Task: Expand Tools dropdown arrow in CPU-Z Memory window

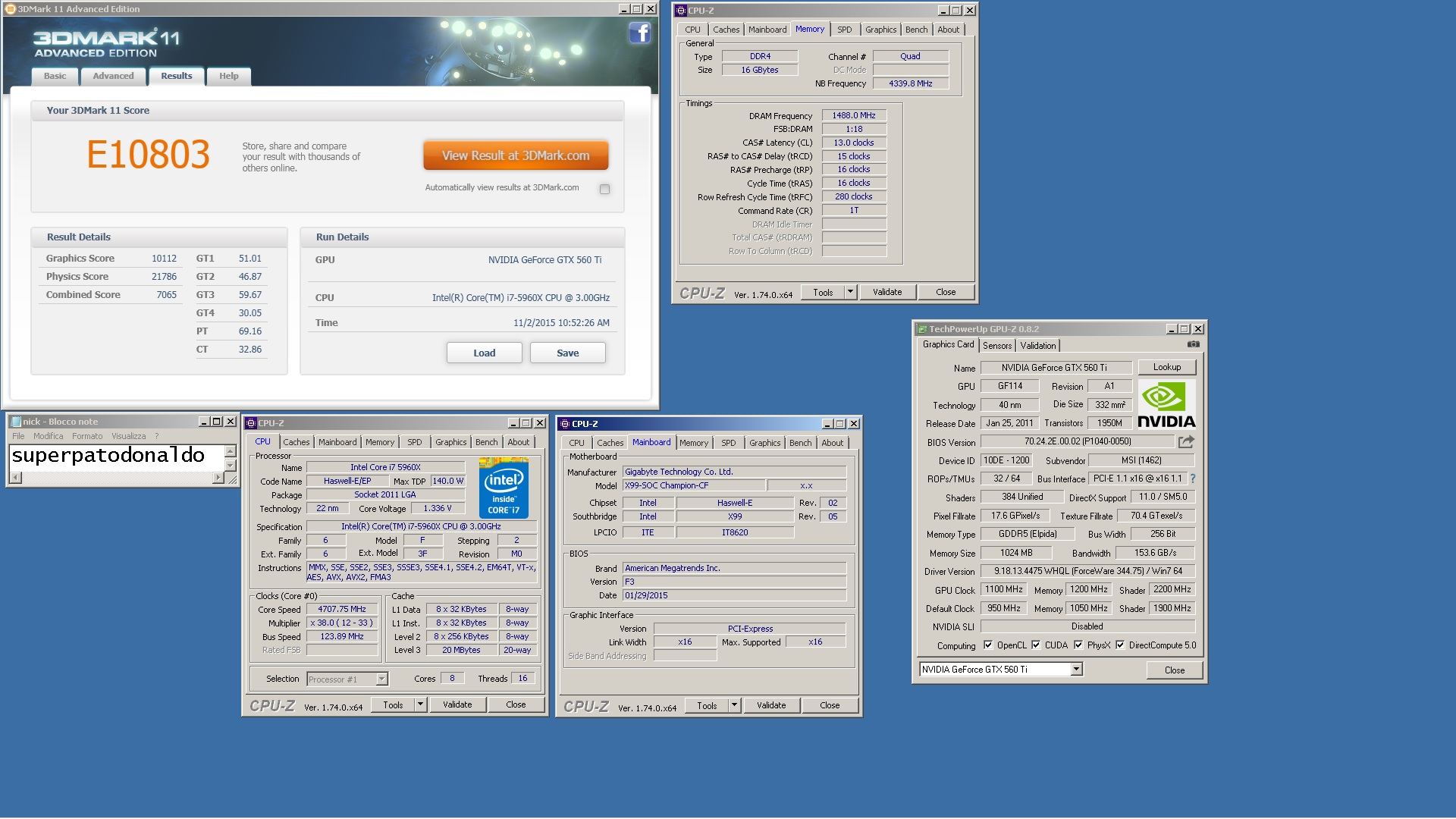Action: pos(850,292)
